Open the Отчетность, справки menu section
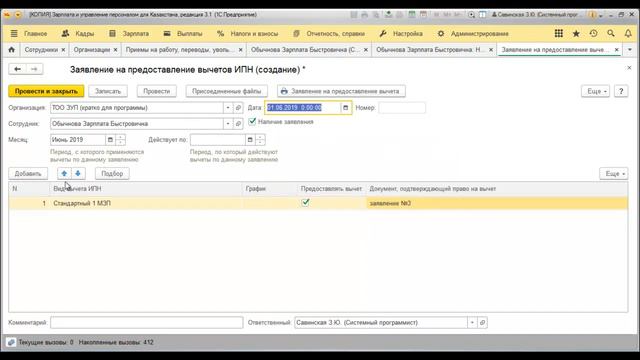Screen dimensions: 640x360 tap(336, 33)
